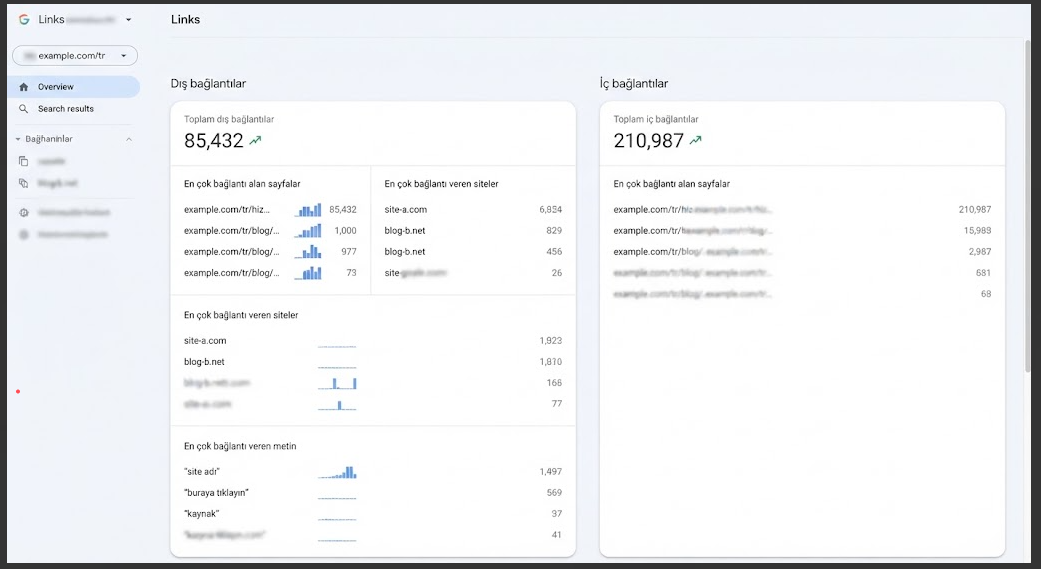Click the sparkline in the "site adı" row
Screen dimensions: 1041x569
(337, 472)
